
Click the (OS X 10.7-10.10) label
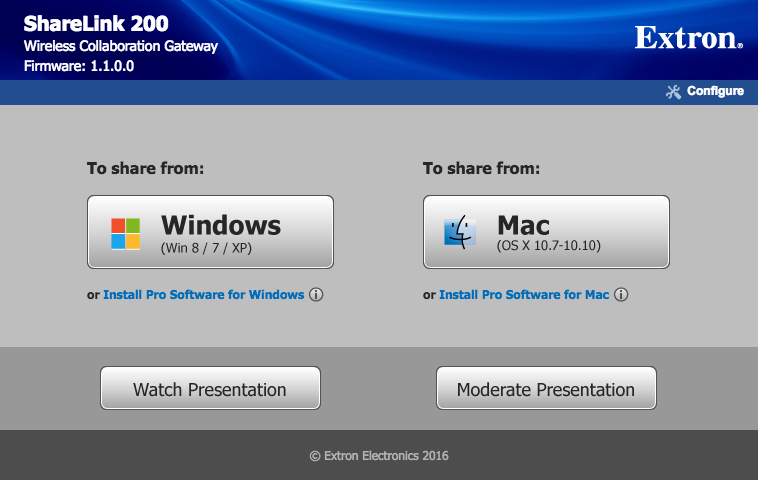[x=549, y=246]
